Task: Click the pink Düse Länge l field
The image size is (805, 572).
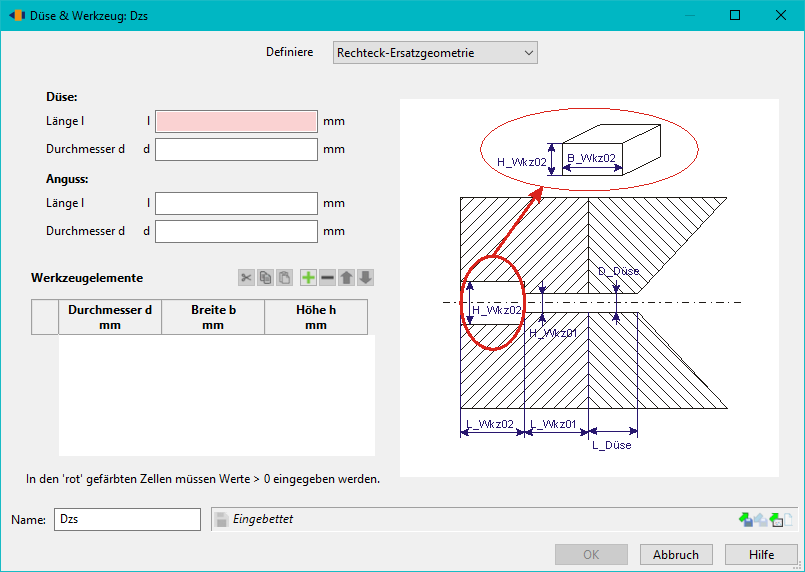Action: (x=236, y=121)
